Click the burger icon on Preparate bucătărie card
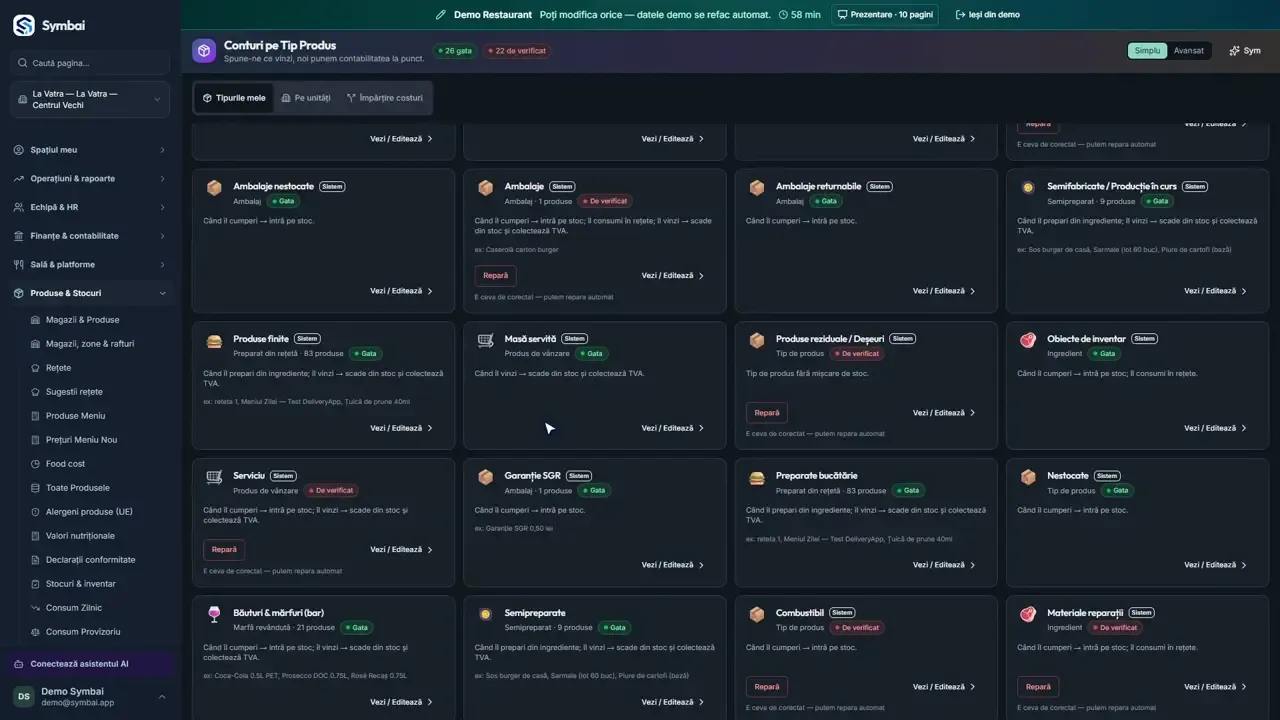The width and height of the screenshot is (1280, 720). [x=757, y=477]
